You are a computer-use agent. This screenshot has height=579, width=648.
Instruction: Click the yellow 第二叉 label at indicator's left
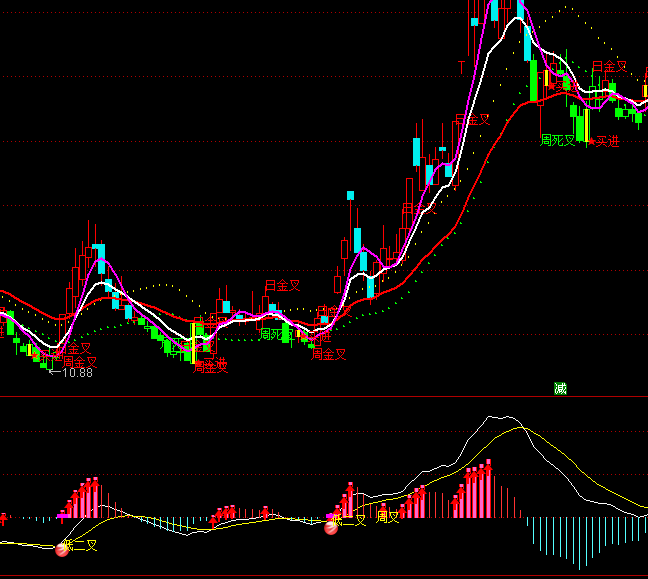[81, 545]
